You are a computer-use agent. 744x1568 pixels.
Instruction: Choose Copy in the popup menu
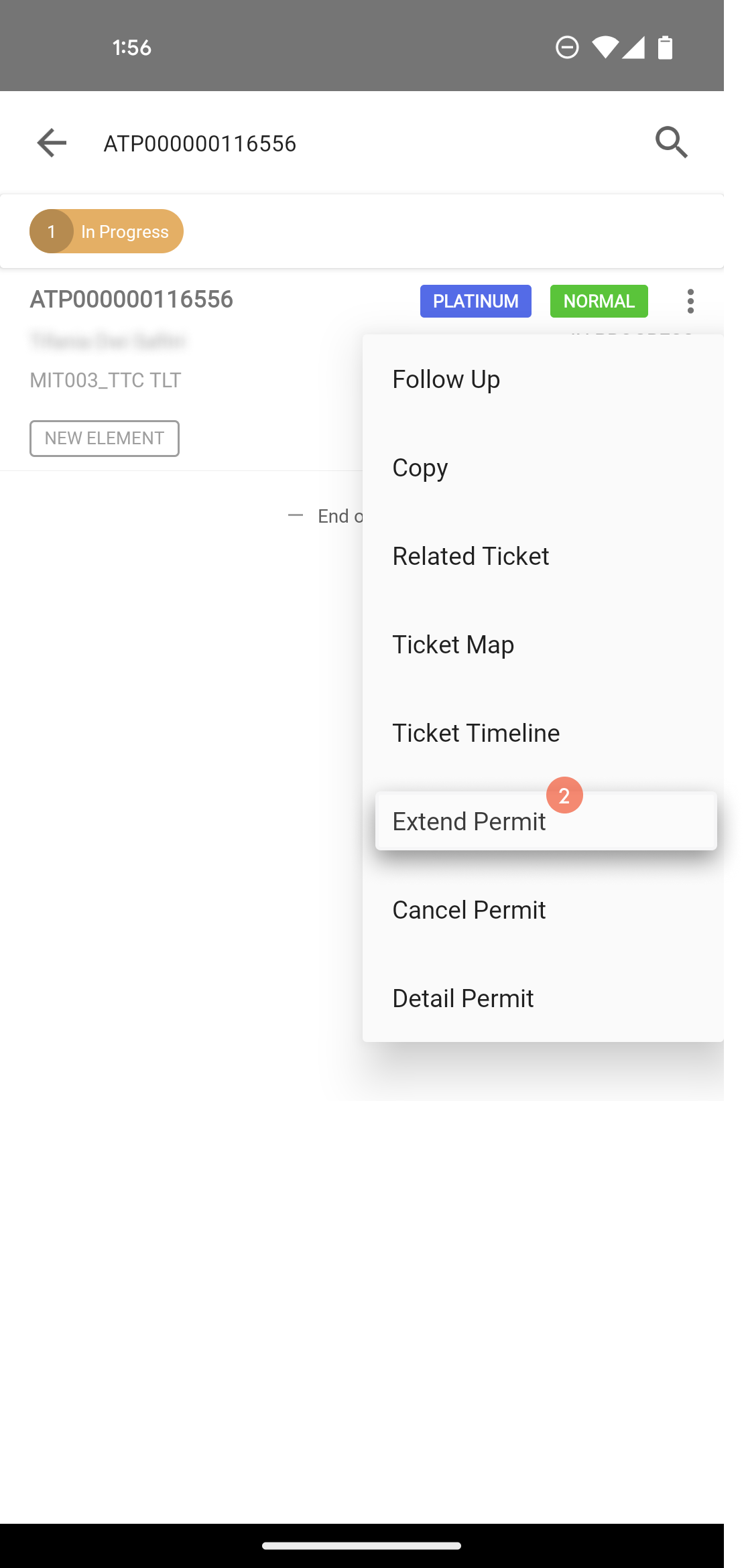tap(543, 468)
